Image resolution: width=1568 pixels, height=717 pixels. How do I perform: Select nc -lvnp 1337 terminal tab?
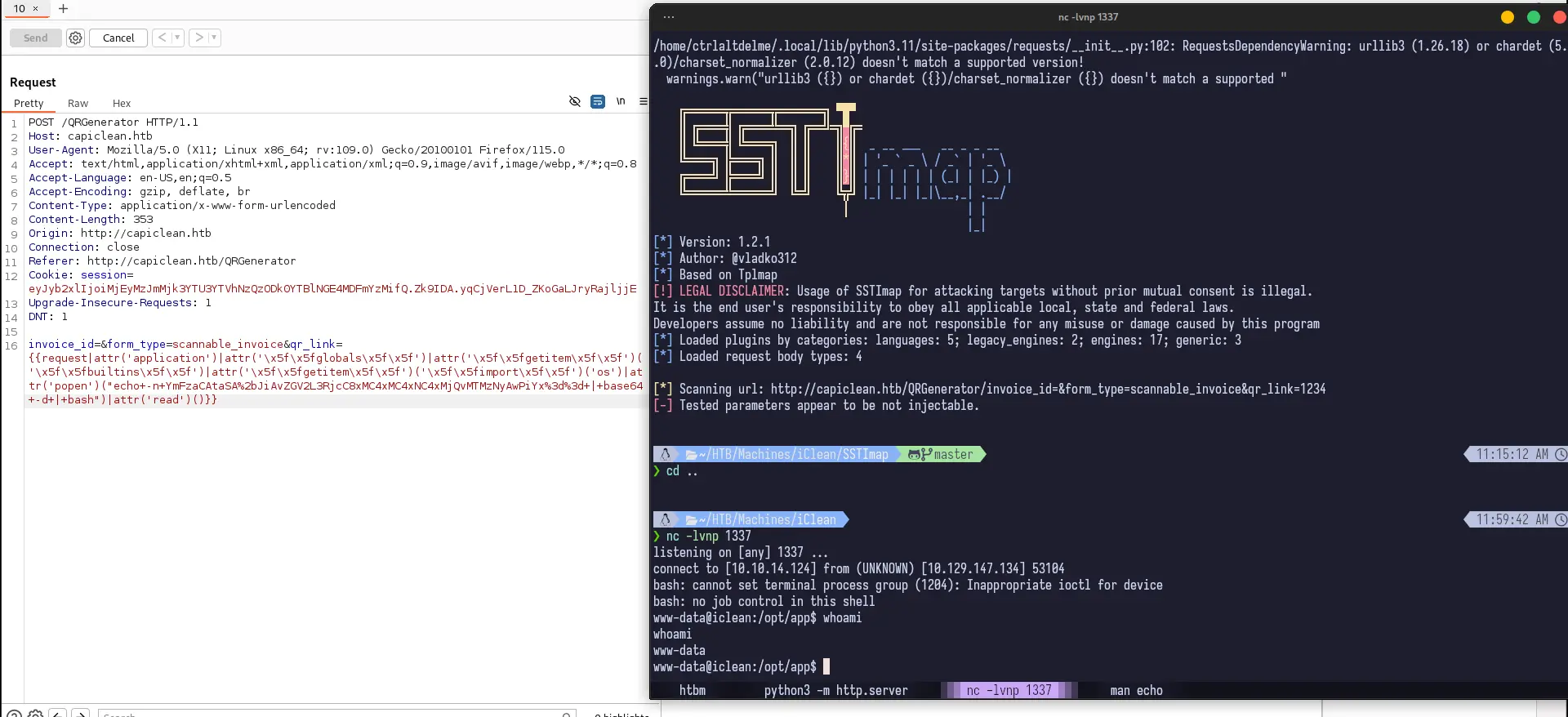tap(1009, 690)
